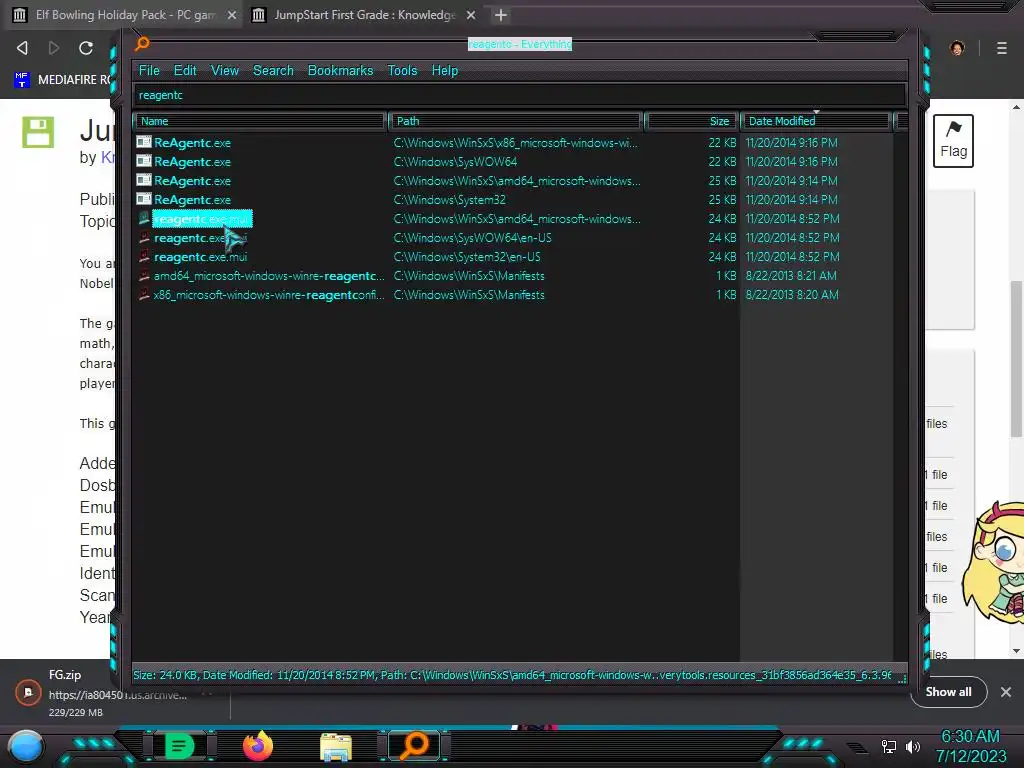Select x86_microsoft-windows-winre-reagentconfi manifest file
The width and height of the screenshot is (1024, 768).
click(x=269, y=295)
